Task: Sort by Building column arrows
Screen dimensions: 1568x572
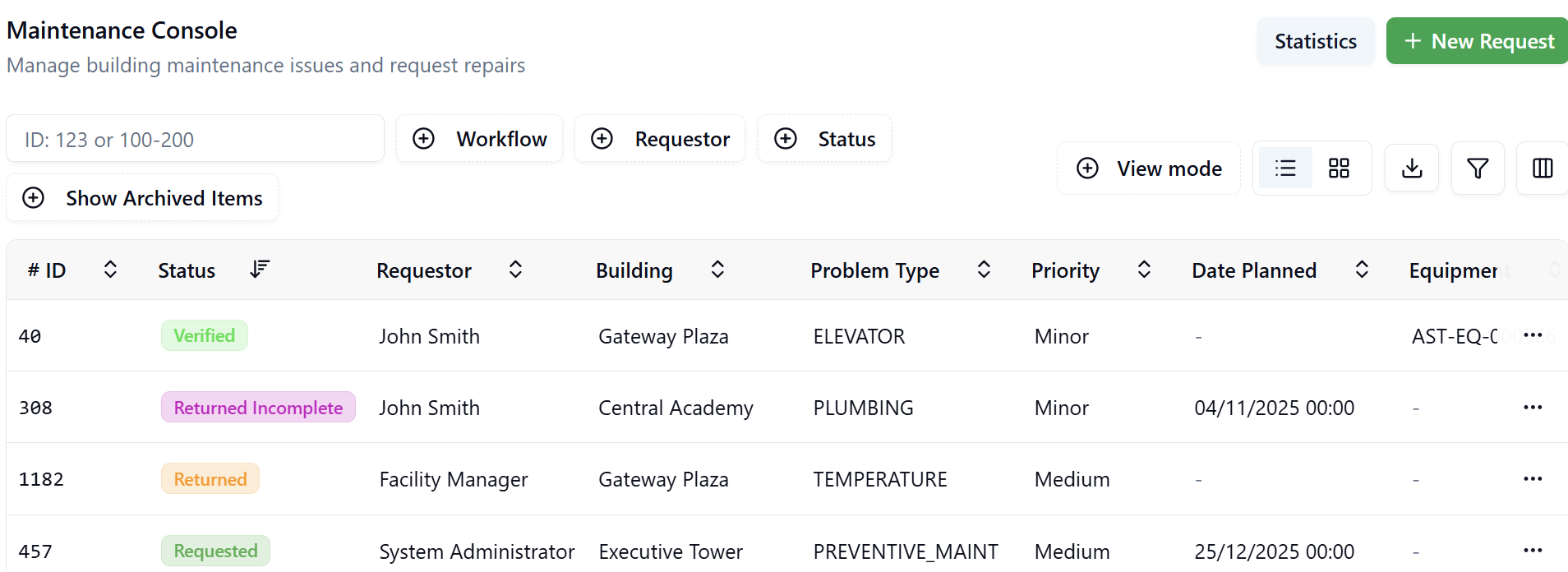Action: 717,270
